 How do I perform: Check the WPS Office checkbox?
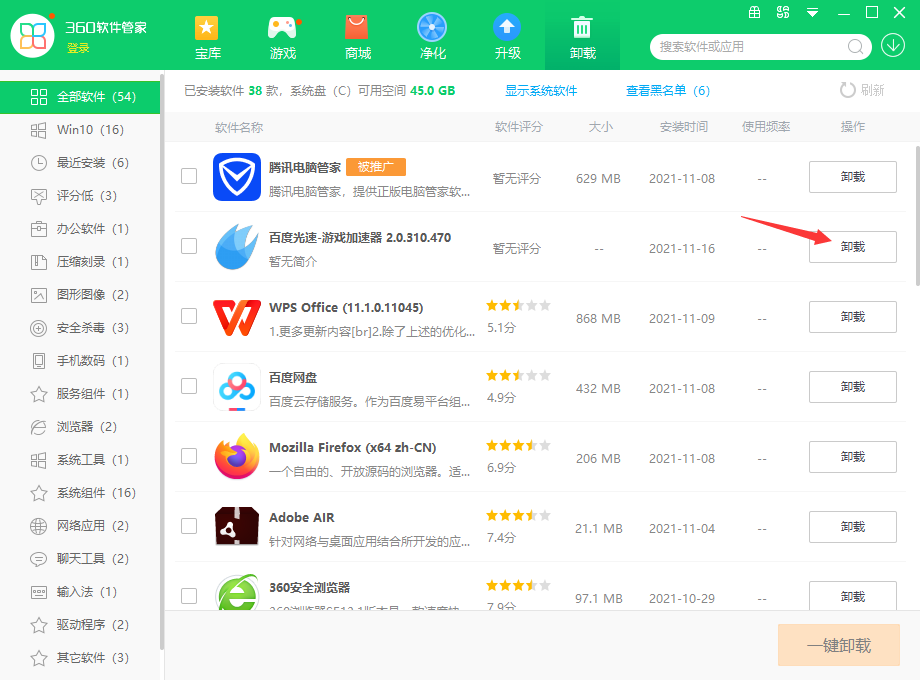(x=189, y=316)
